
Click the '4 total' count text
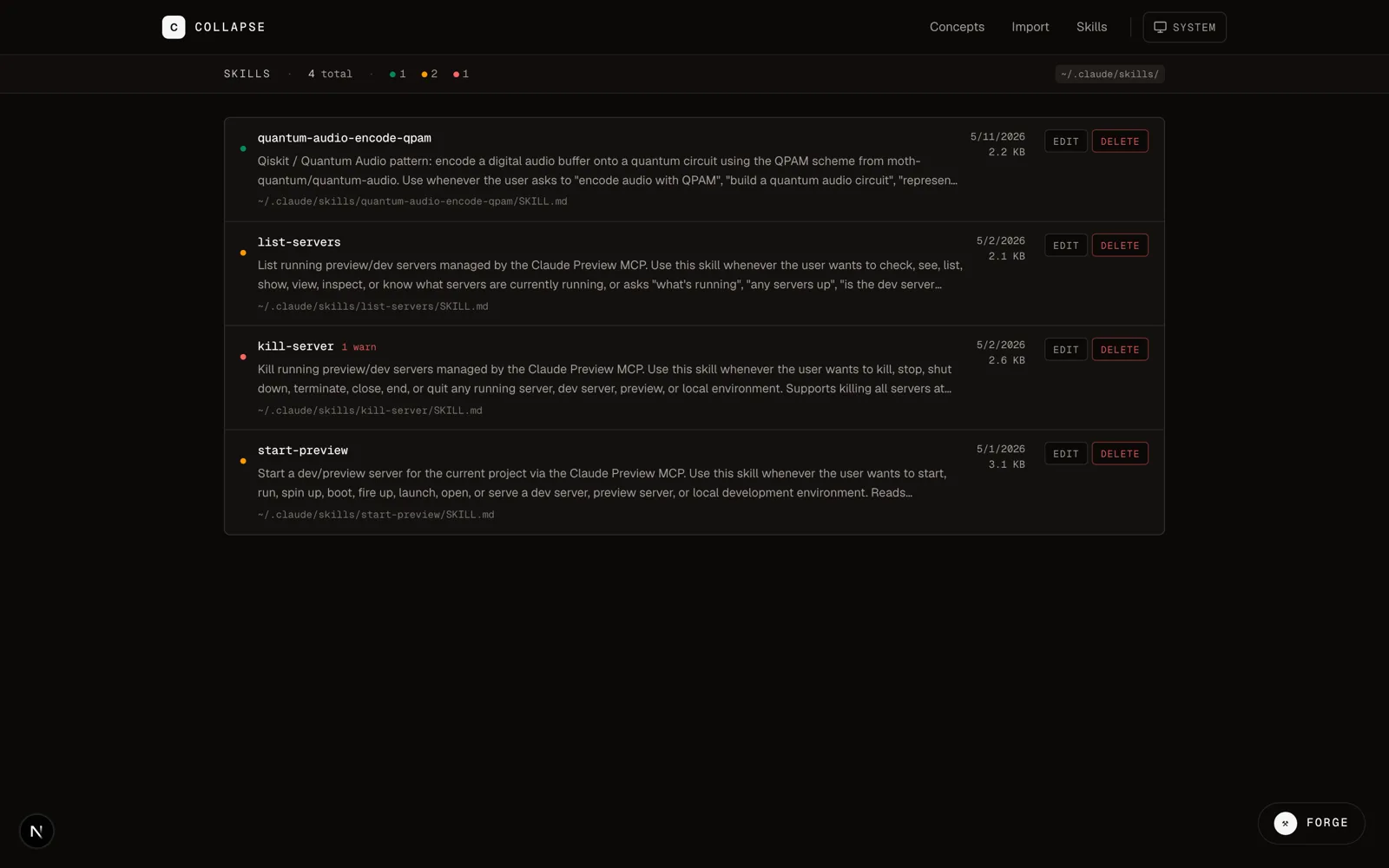pos(330,74)
